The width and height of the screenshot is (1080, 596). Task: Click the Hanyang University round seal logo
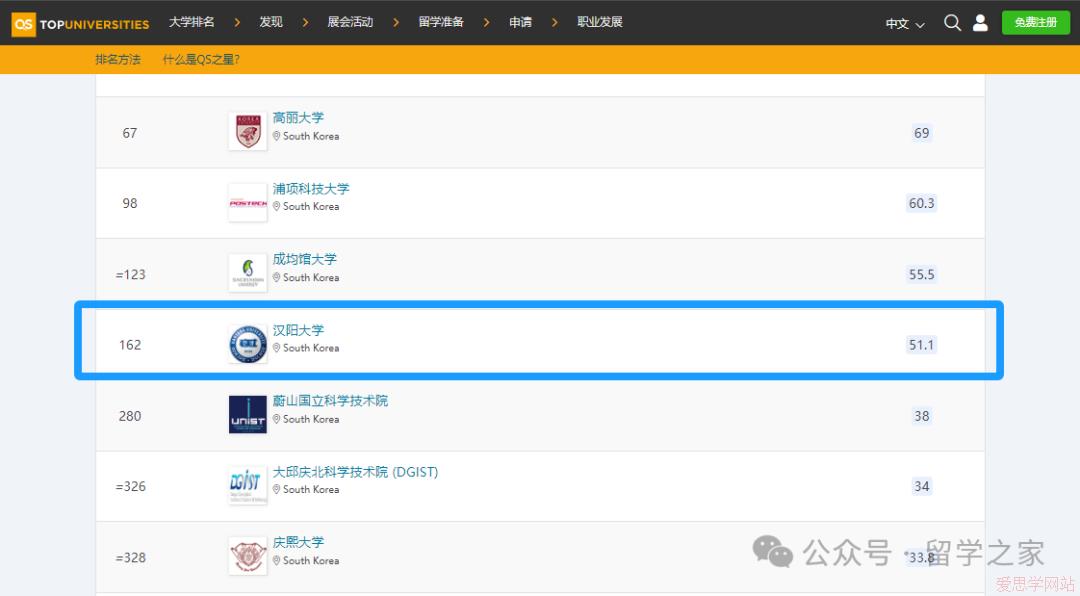tap(248, 344)
